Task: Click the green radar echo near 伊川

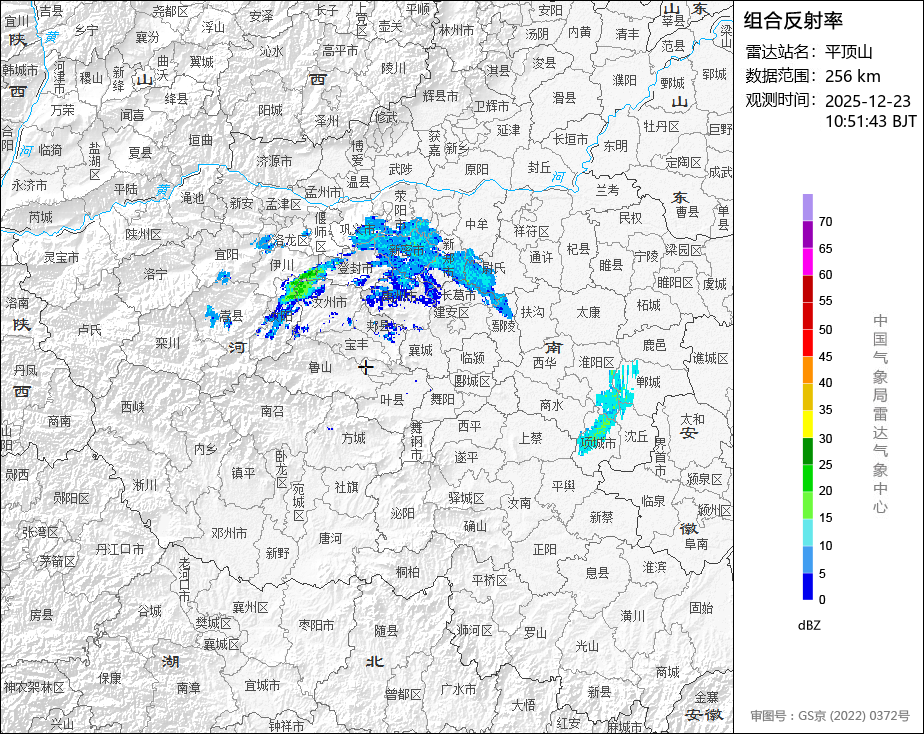Action: pos(302,284)
